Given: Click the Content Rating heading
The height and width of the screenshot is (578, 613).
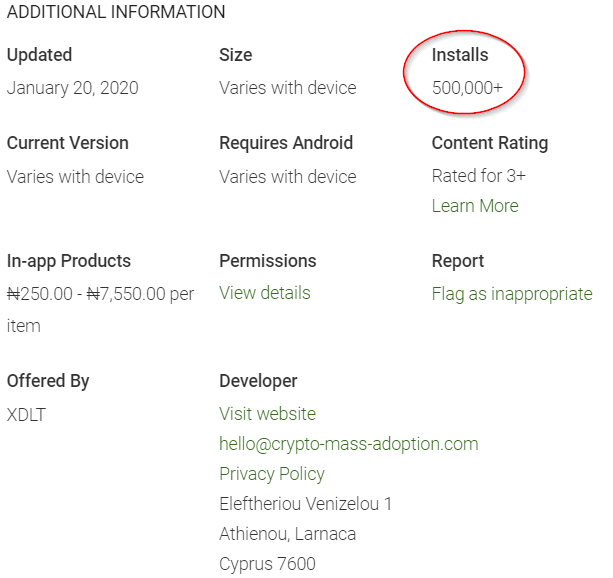Looking at the screenshot, I should pos(490,143).
